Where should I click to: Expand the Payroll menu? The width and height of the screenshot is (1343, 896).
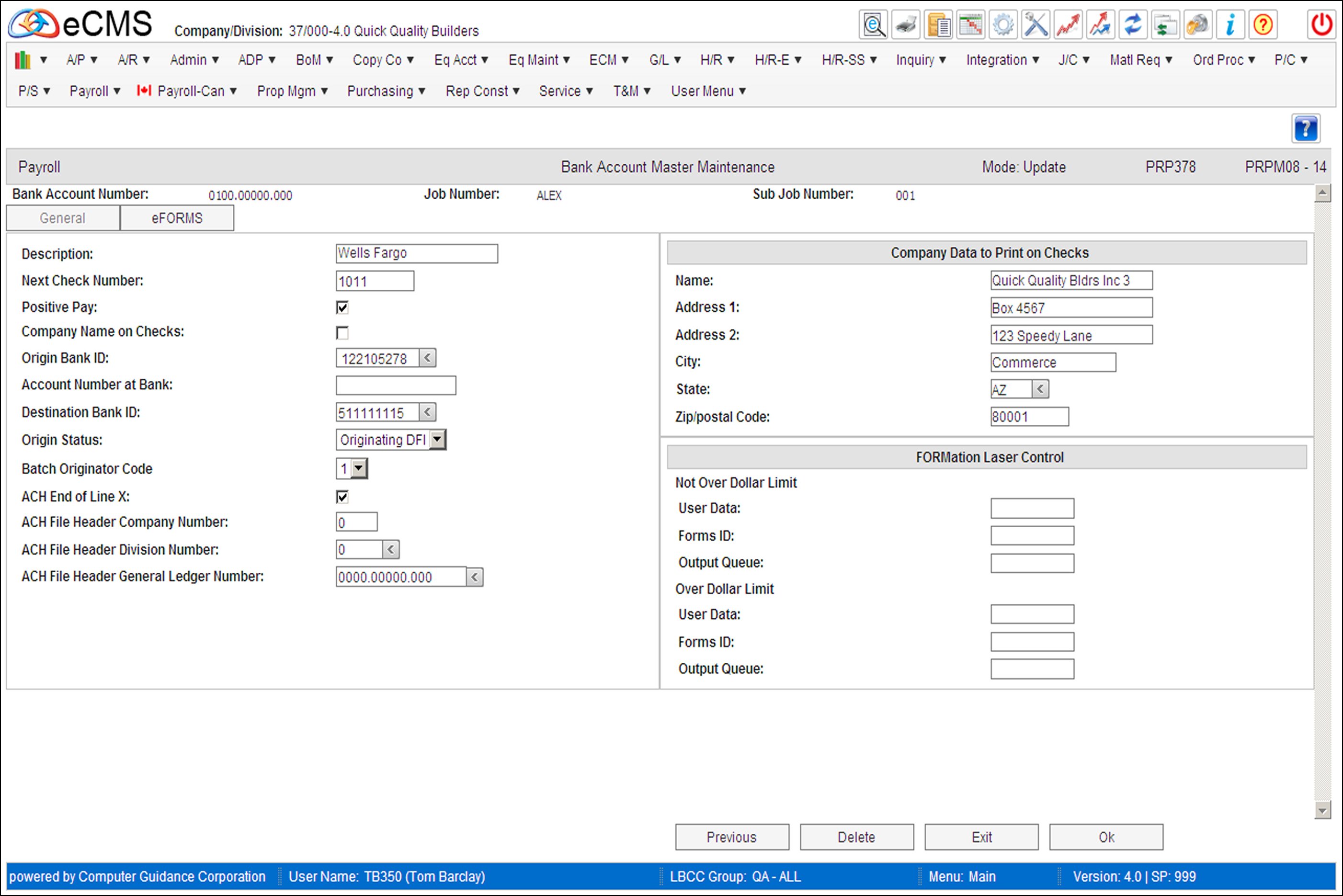coord(95,91)
